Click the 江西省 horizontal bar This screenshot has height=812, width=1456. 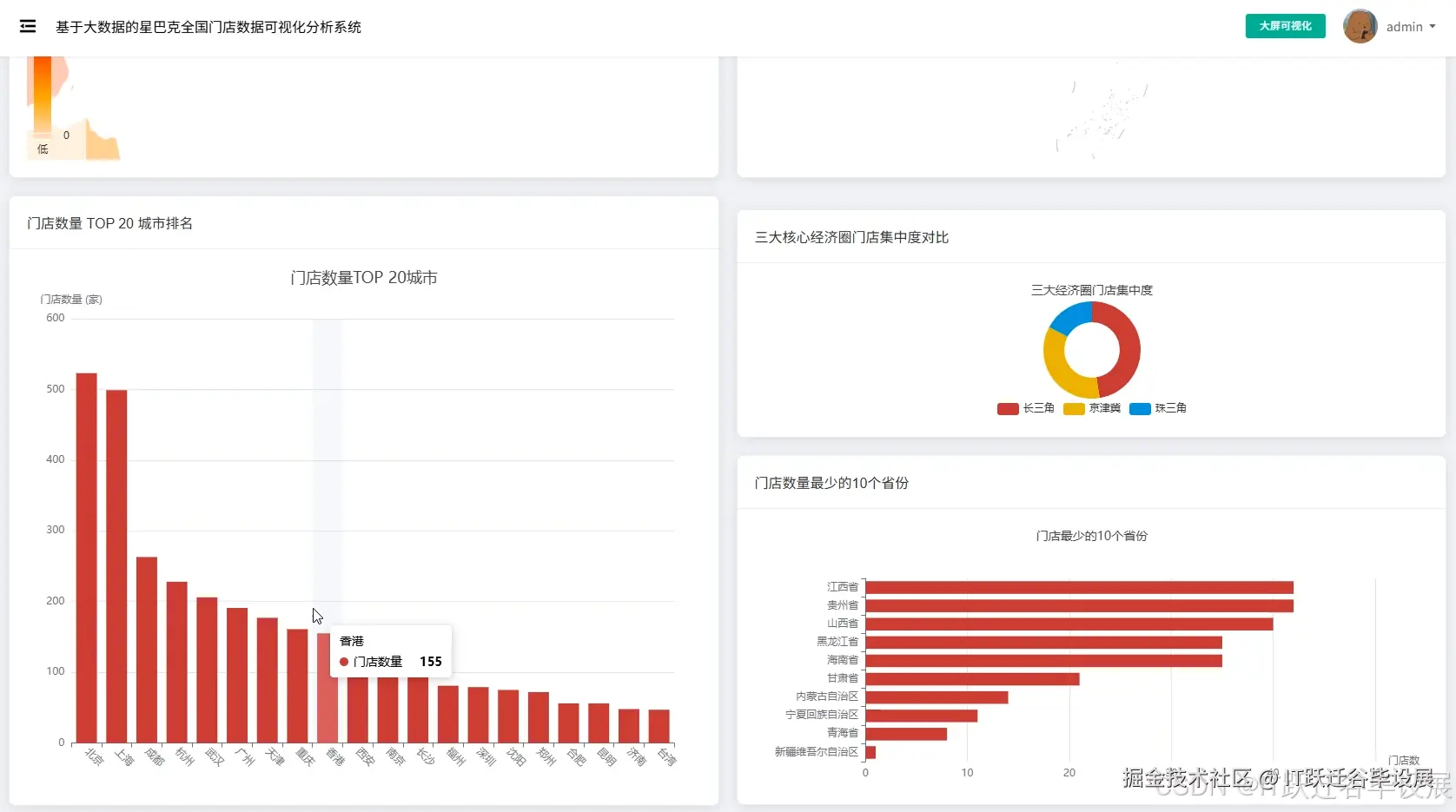[x=1079, y=587]
